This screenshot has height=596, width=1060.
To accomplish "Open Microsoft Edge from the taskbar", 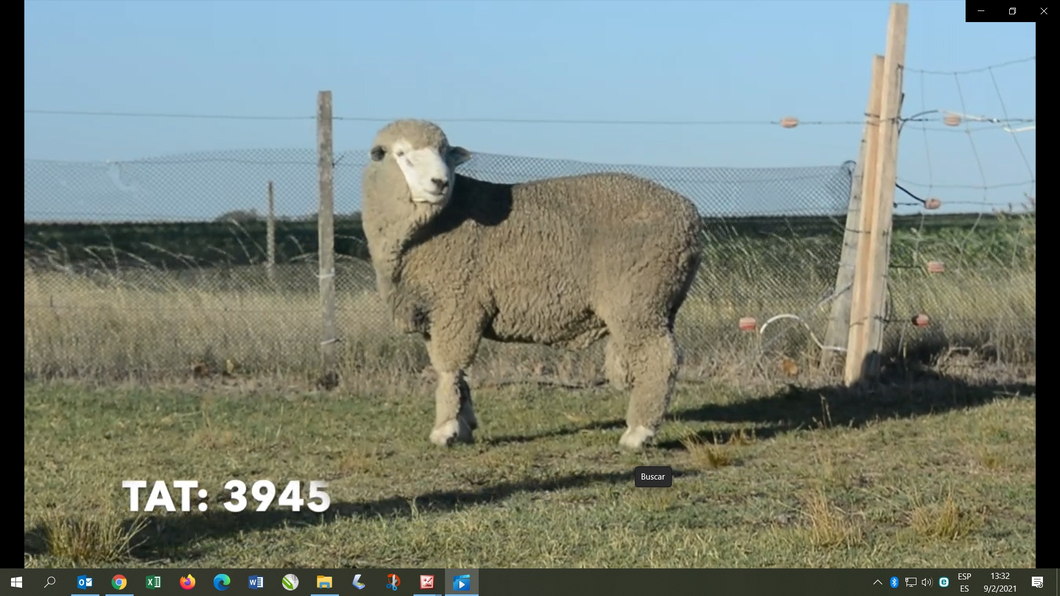I will (222, 582).
